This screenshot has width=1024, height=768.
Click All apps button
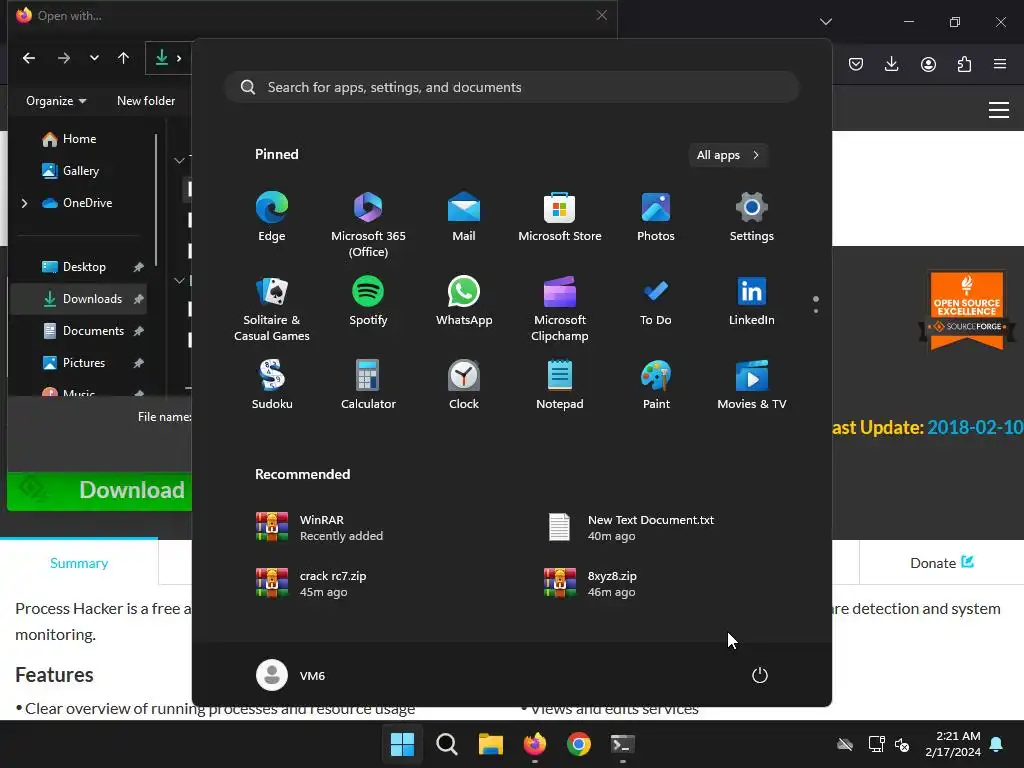click(728, 155)
